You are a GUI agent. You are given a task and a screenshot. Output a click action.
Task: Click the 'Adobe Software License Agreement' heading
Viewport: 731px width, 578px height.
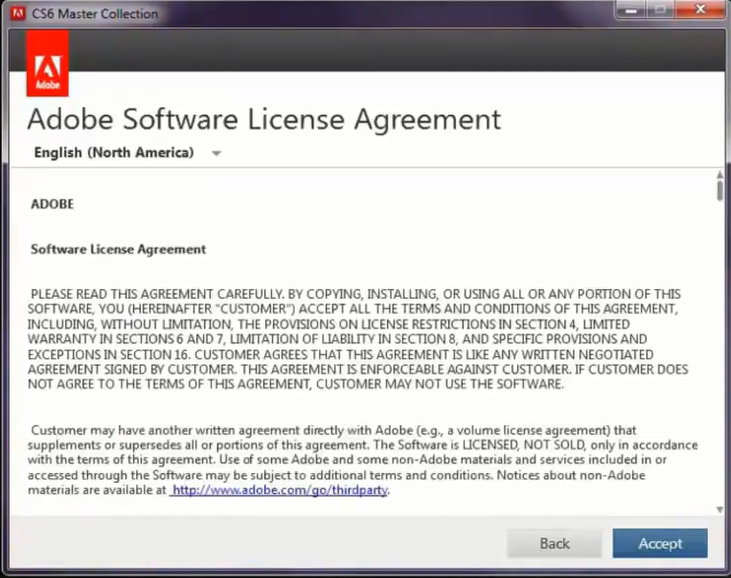pos(264,119)
